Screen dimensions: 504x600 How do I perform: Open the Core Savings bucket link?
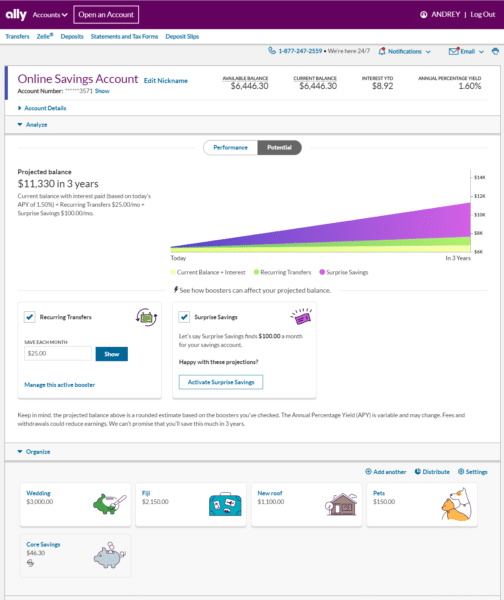[x=43, y=544]
